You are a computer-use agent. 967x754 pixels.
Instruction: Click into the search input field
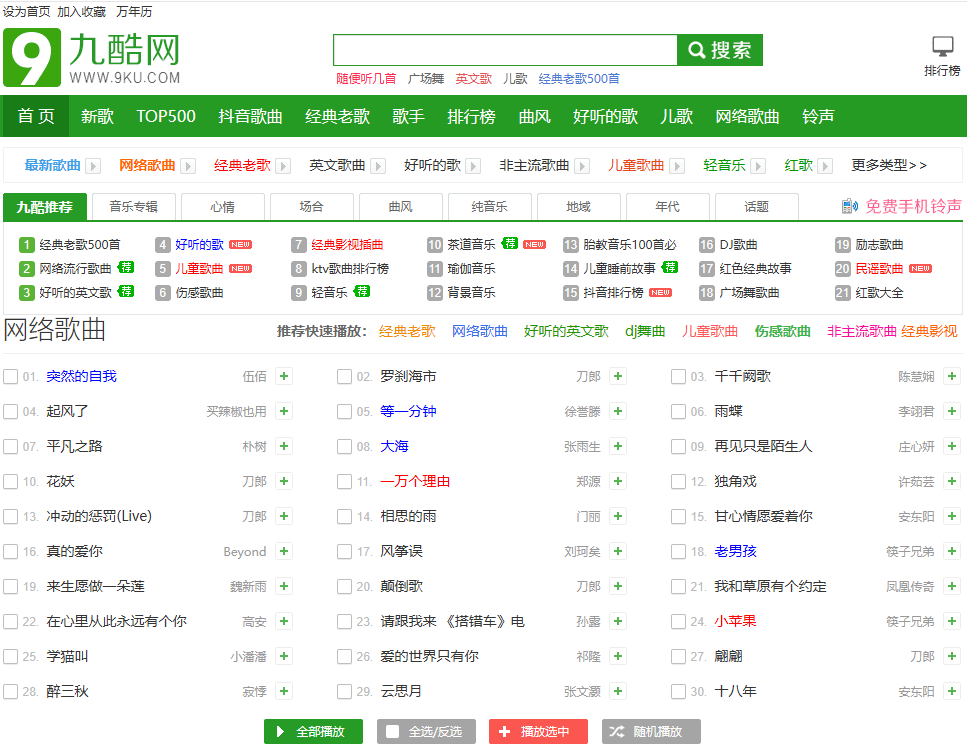click(505, 50)
